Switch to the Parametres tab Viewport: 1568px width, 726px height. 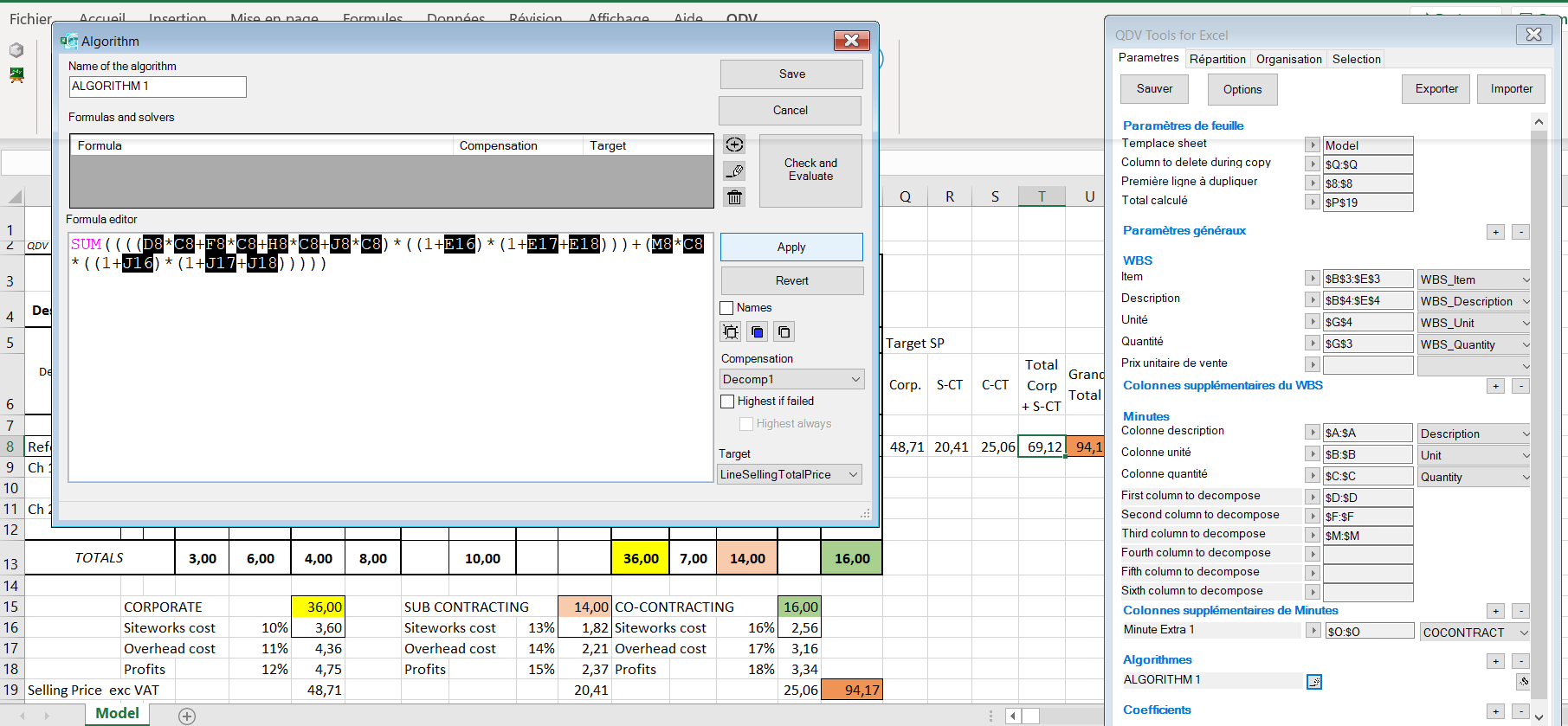(1148, 58)
